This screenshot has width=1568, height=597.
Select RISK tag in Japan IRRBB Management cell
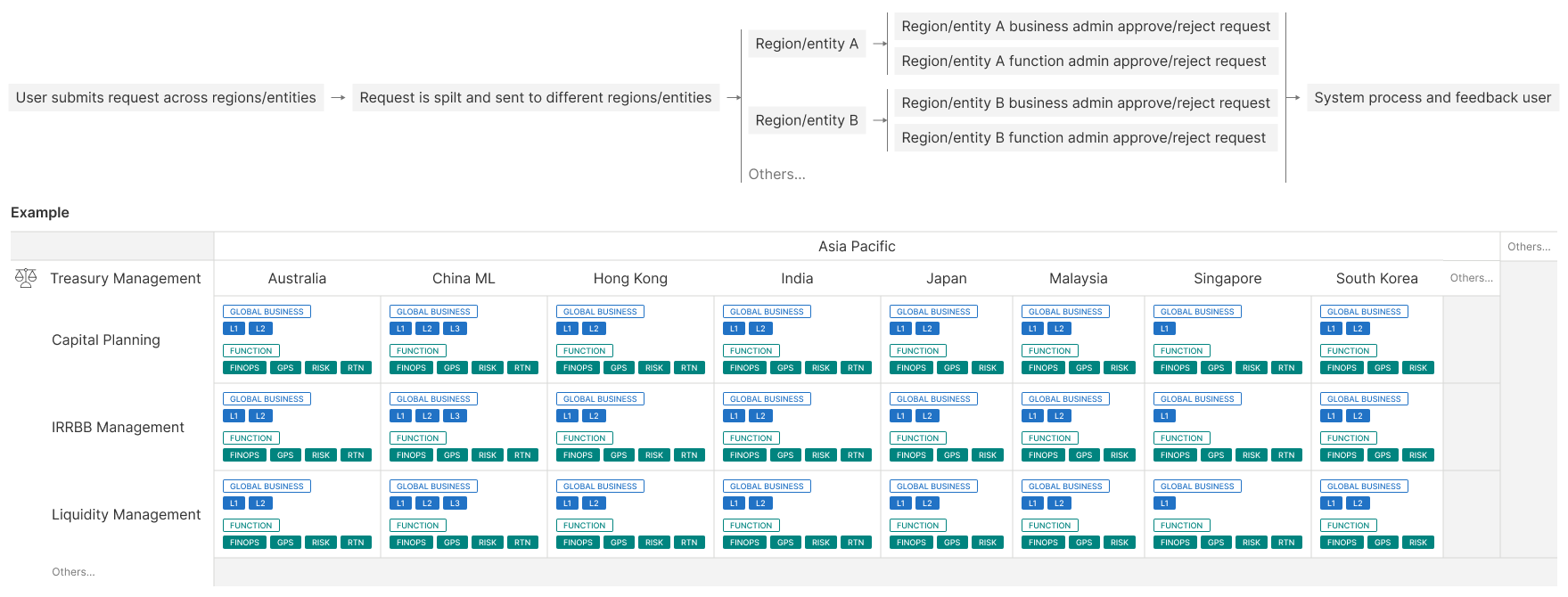click(x=987, y=455)
